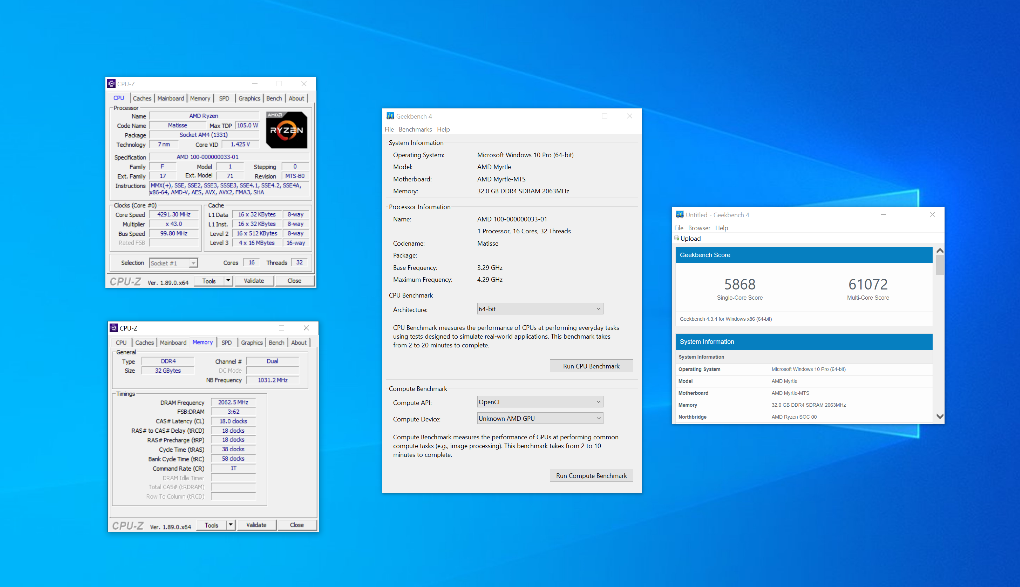This screenshot has height=587, width=1020.
Task: Open SPD tab in the CPU-Z CPU tab window
Action: [224, 98]
